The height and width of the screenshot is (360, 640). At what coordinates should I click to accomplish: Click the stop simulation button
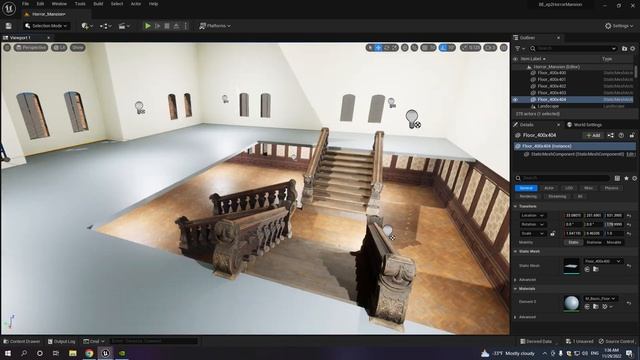click(x=167, y=26)
